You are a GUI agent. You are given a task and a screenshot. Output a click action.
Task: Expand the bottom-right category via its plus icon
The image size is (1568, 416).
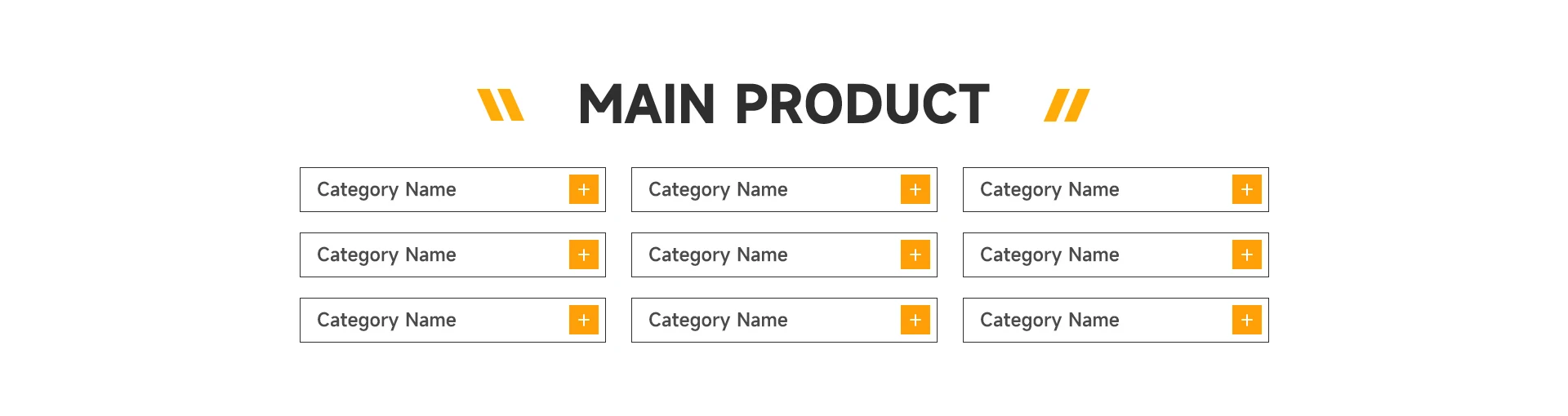tap(1247, 320)
